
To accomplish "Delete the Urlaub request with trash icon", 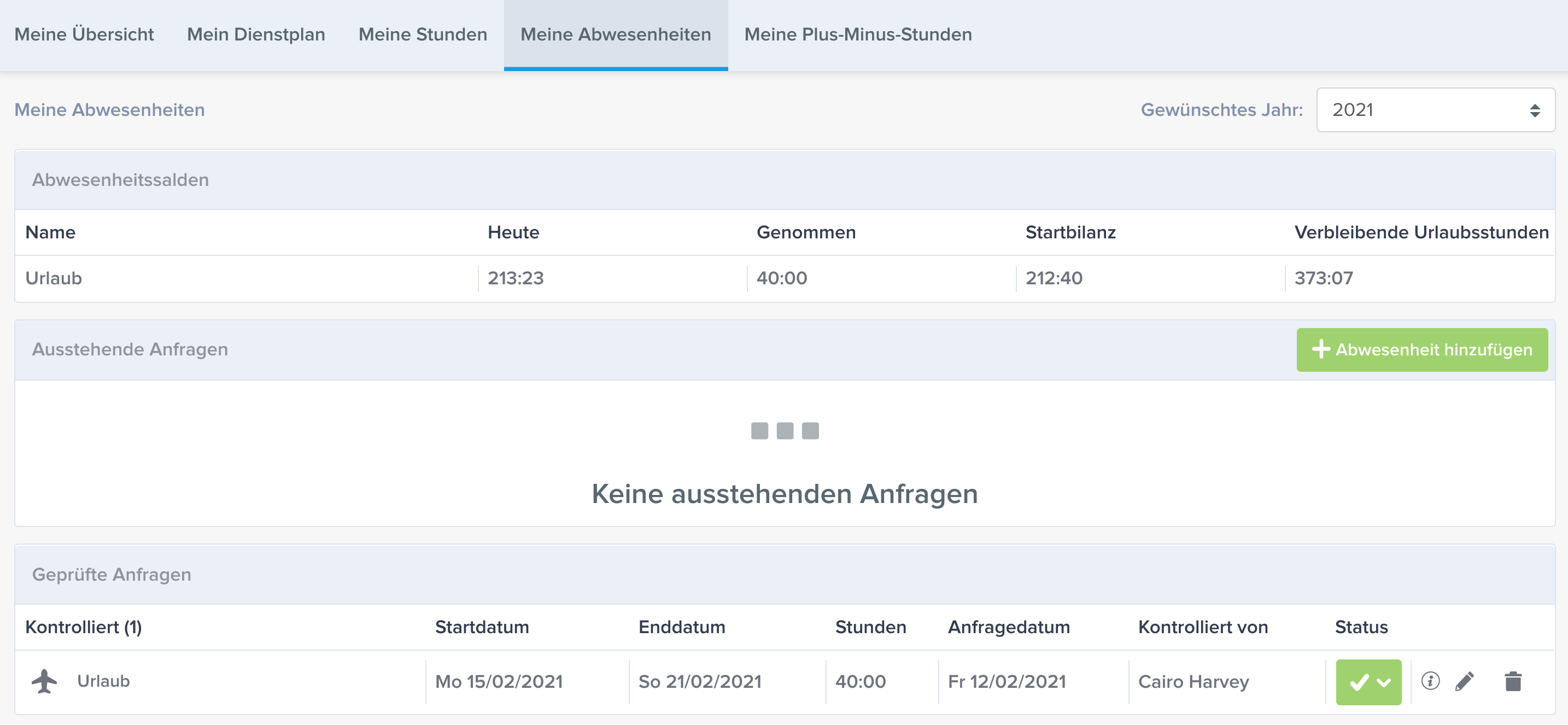I will pyautogui.click(x=1513, y=681).
